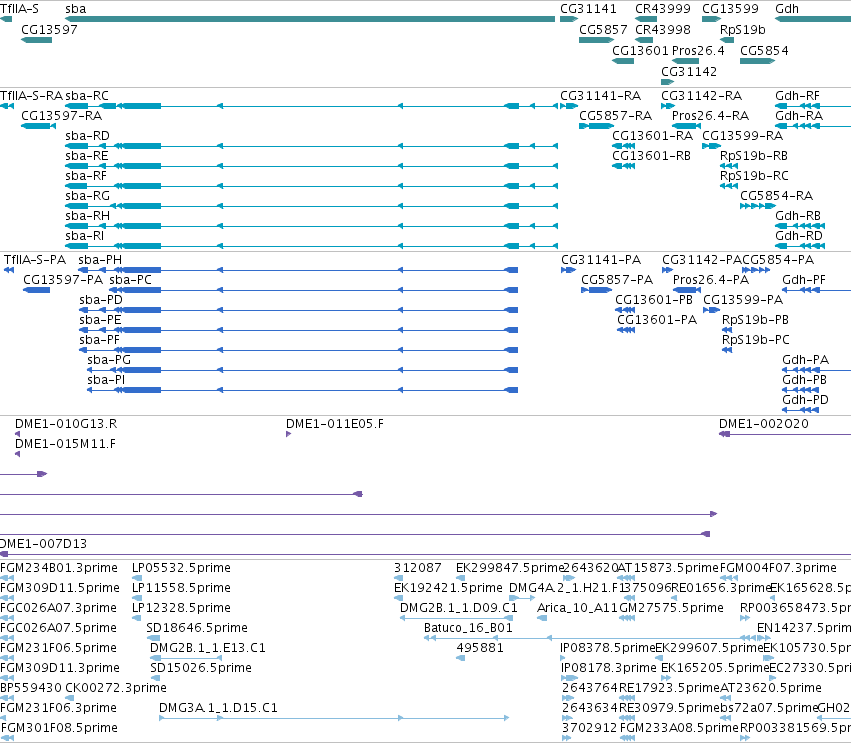Click the CG5857-PA protein label
The height and width of the screenshot is (743, 851).
point(617,280)
